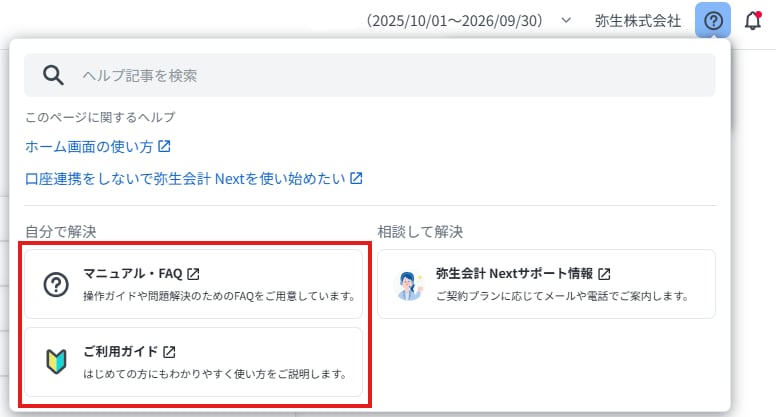Click external link icon beside 口座連携 link
The height and width of the screenshot is (417, 776).
pos(356,178)
